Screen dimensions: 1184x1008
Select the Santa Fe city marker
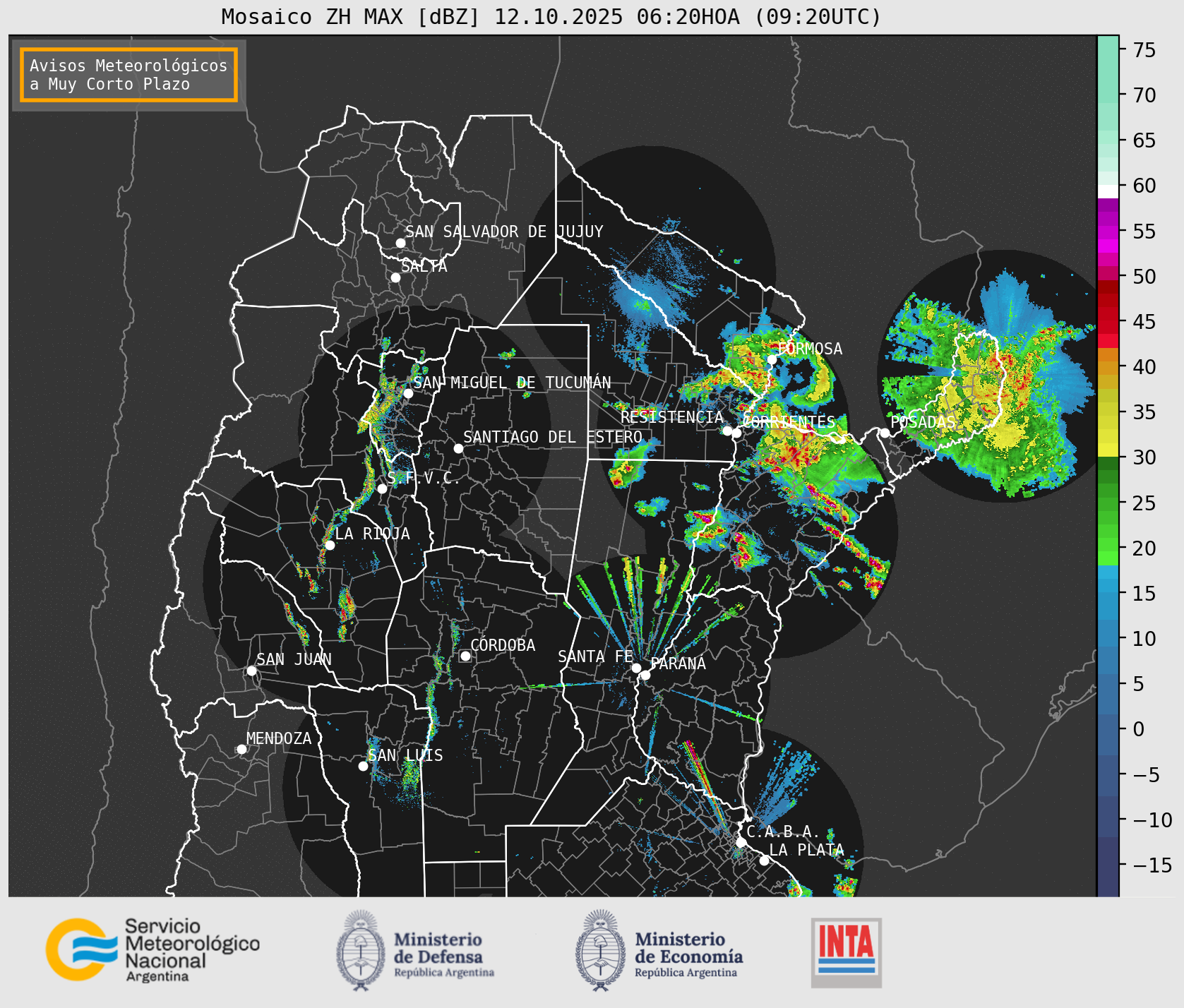pyautogui.click(x=636, y=668)
